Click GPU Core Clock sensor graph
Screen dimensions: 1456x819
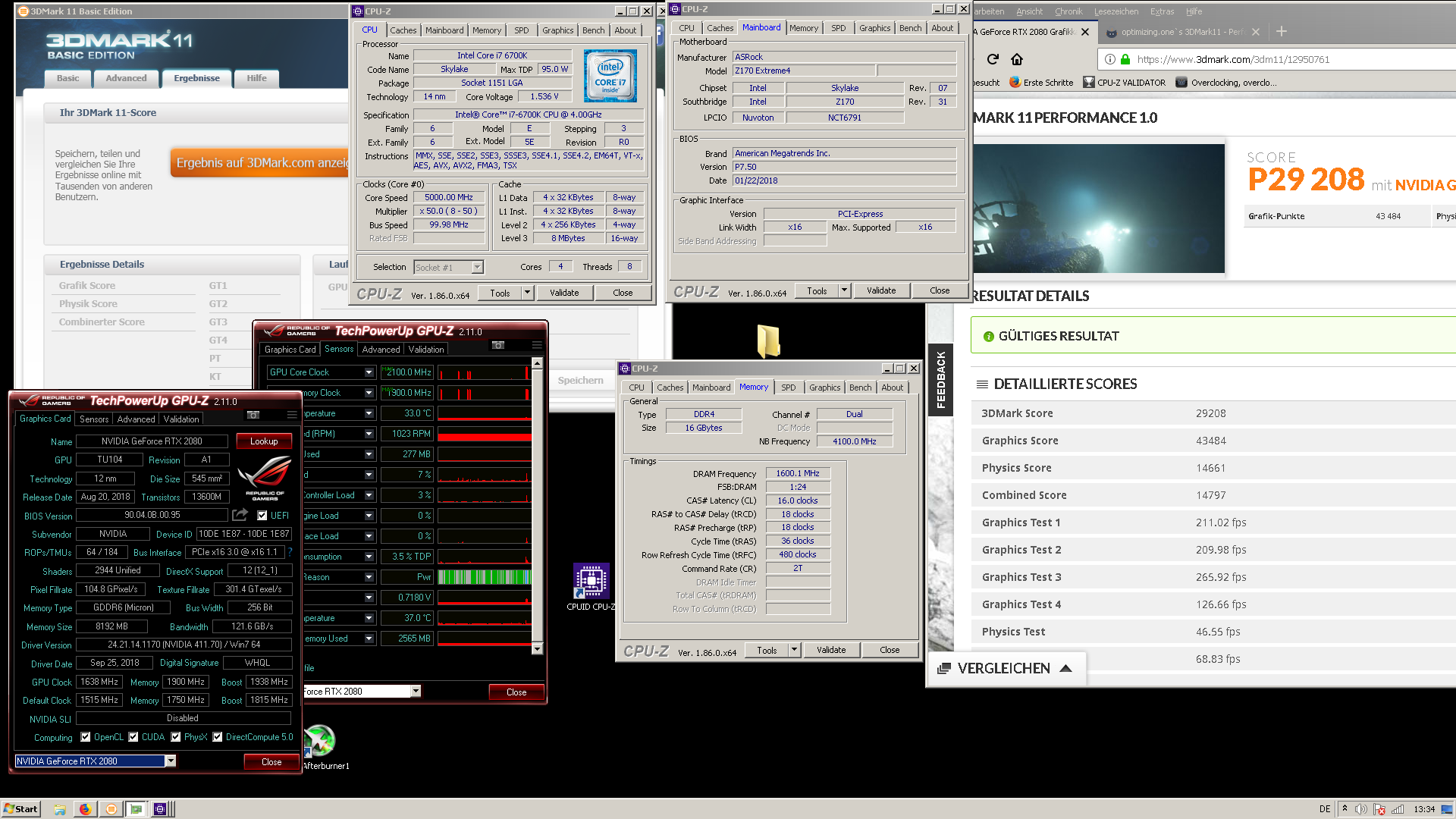pos(484,372)
